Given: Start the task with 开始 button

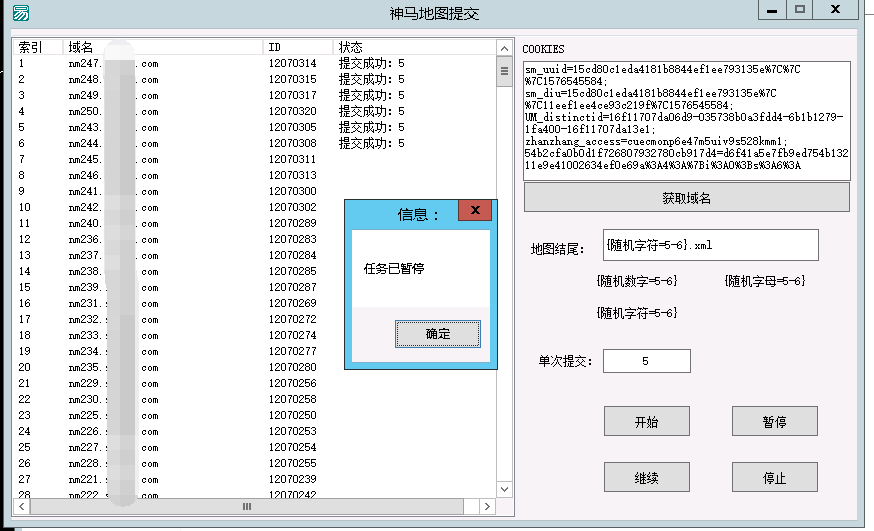Looking at the screenshot, I should [x=647, y=421].
